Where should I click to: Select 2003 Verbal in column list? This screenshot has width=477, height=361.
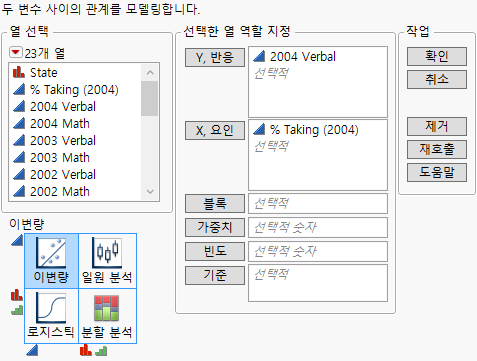click(x=63, y=140)
